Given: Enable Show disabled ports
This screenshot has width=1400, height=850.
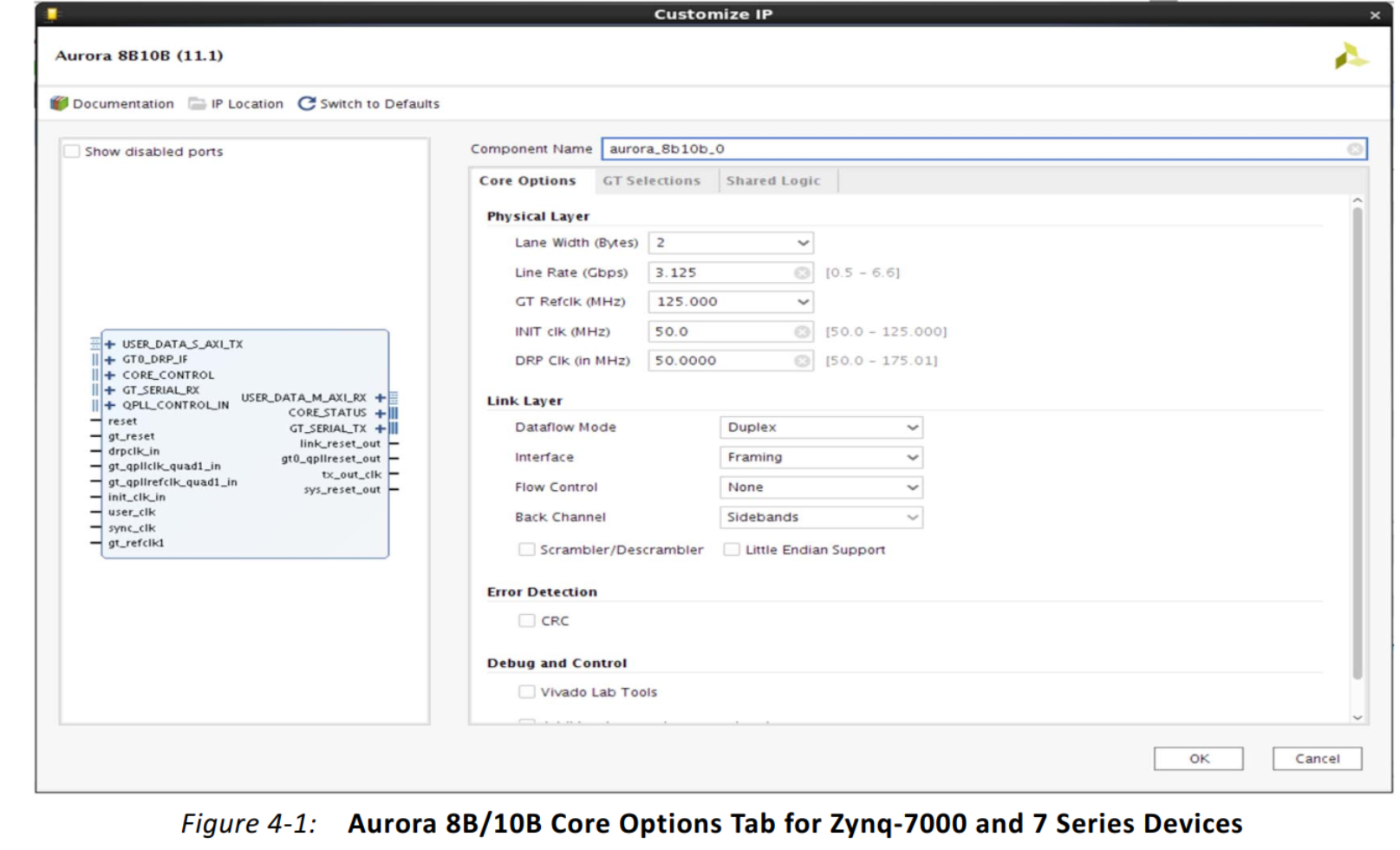Looking at the screenshot, I should tap(72, 151).
